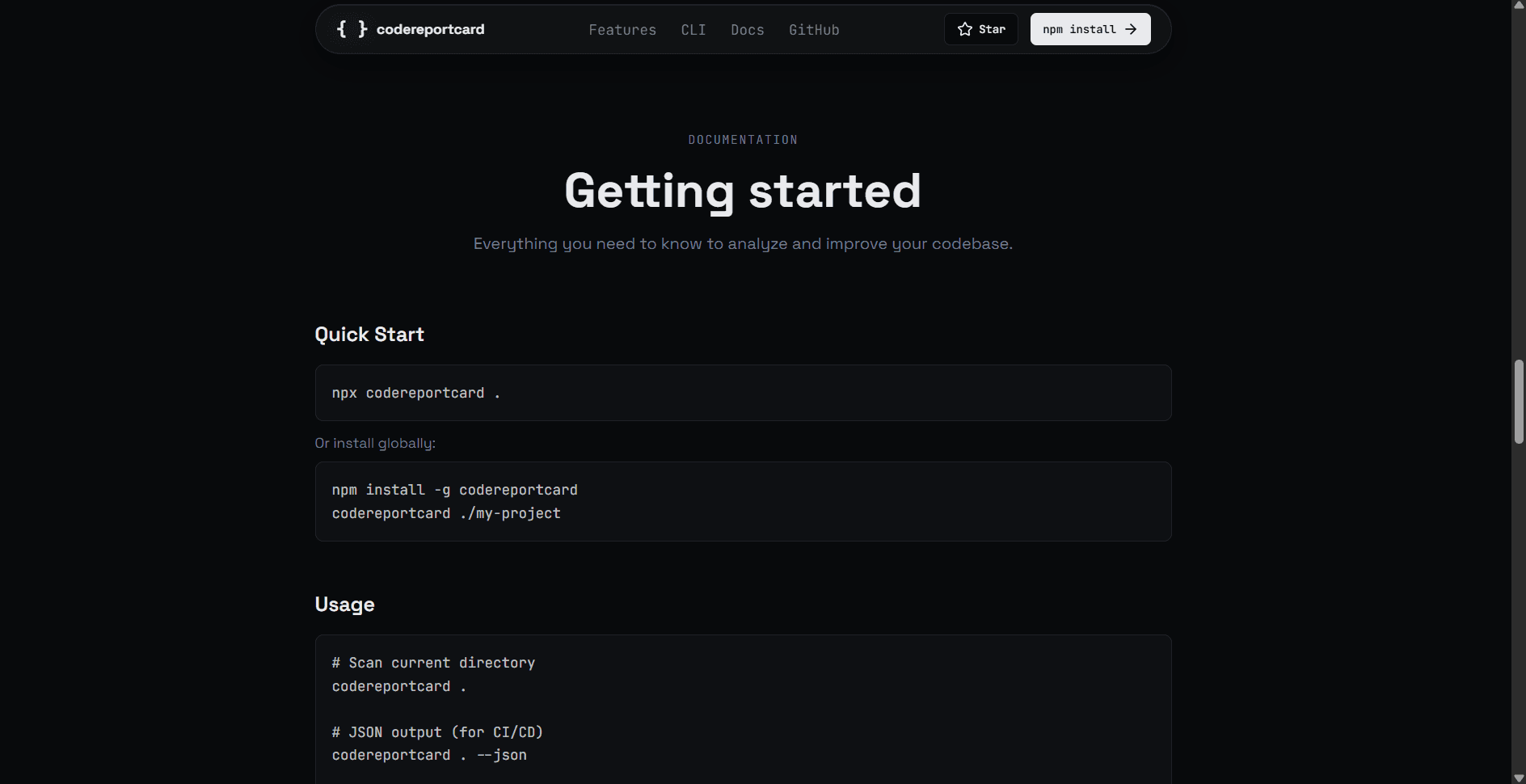Click the scroll-up arrow at the top
This screenshot has height=784, width=1526.
click(1519, 6)
